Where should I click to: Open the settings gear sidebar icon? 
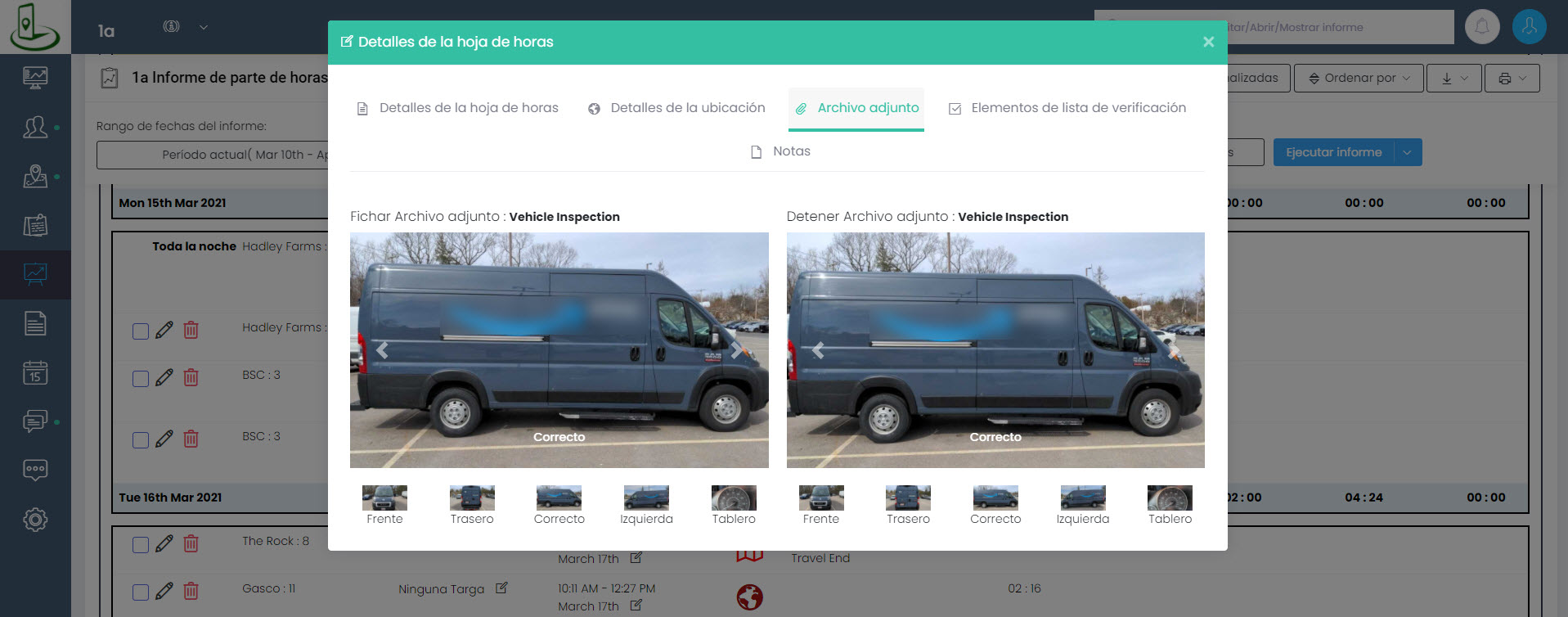(x=35, y=520)
